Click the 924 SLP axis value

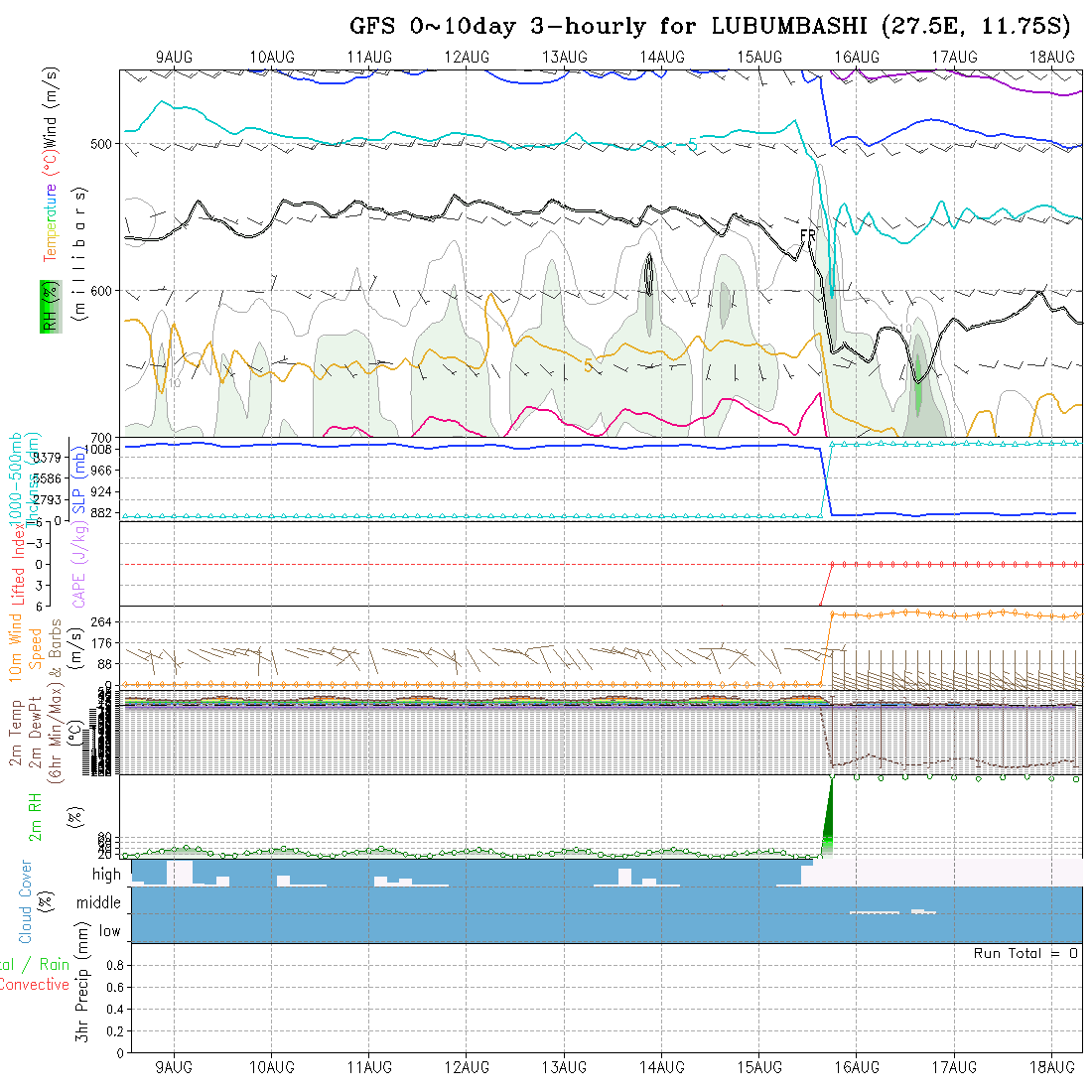tap(101, 491)
